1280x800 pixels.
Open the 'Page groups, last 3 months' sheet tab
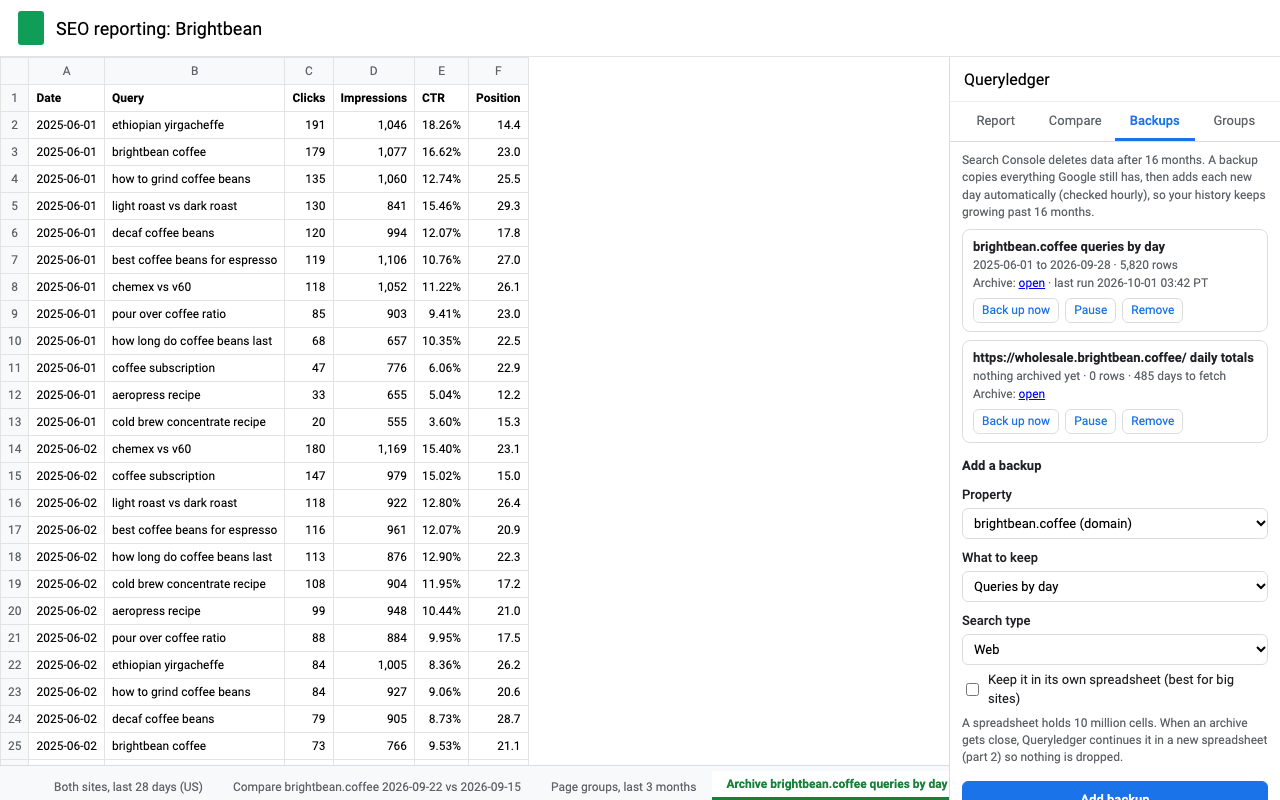tap(623, 786)
